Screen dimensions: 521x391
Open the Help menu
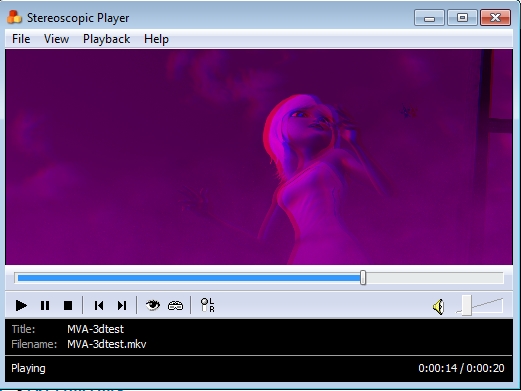(156, 39)
